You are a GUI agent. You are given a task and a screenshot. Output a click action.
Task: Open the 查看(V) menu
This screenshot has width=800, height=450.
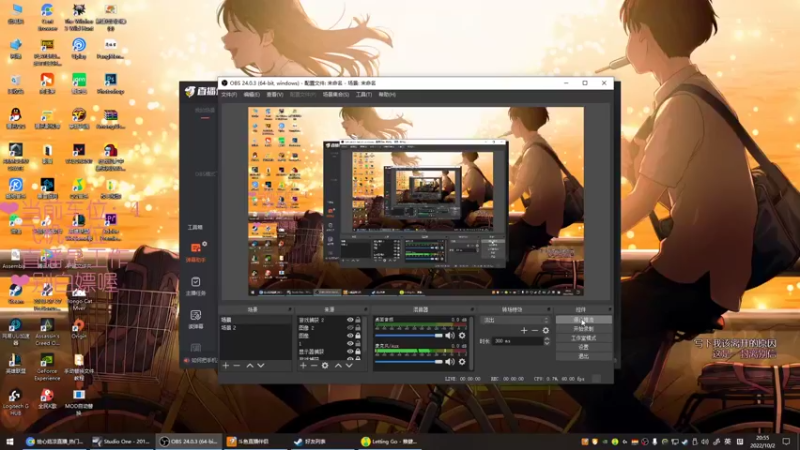(x=274, y=94)
